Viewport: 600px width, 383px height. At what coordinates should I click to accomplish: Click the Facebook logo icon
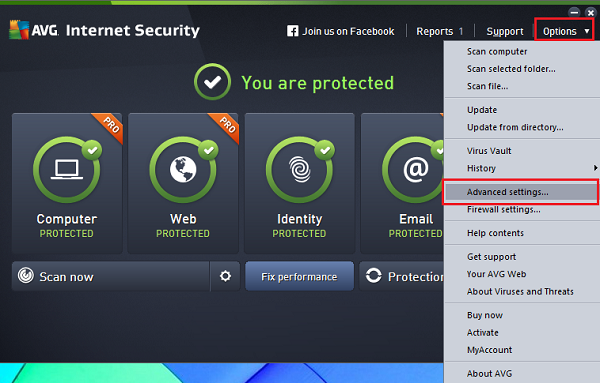click(292, 31)
